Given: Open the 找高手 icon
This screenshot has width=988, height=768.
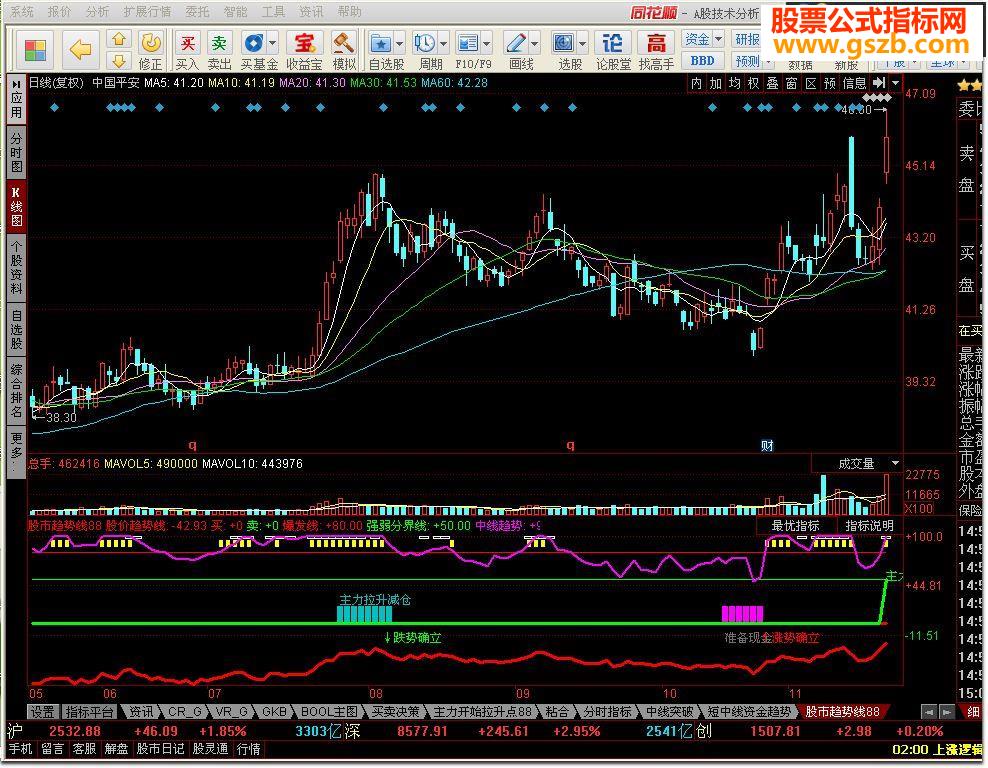Looking at the screenshot, I should point(656,43).
